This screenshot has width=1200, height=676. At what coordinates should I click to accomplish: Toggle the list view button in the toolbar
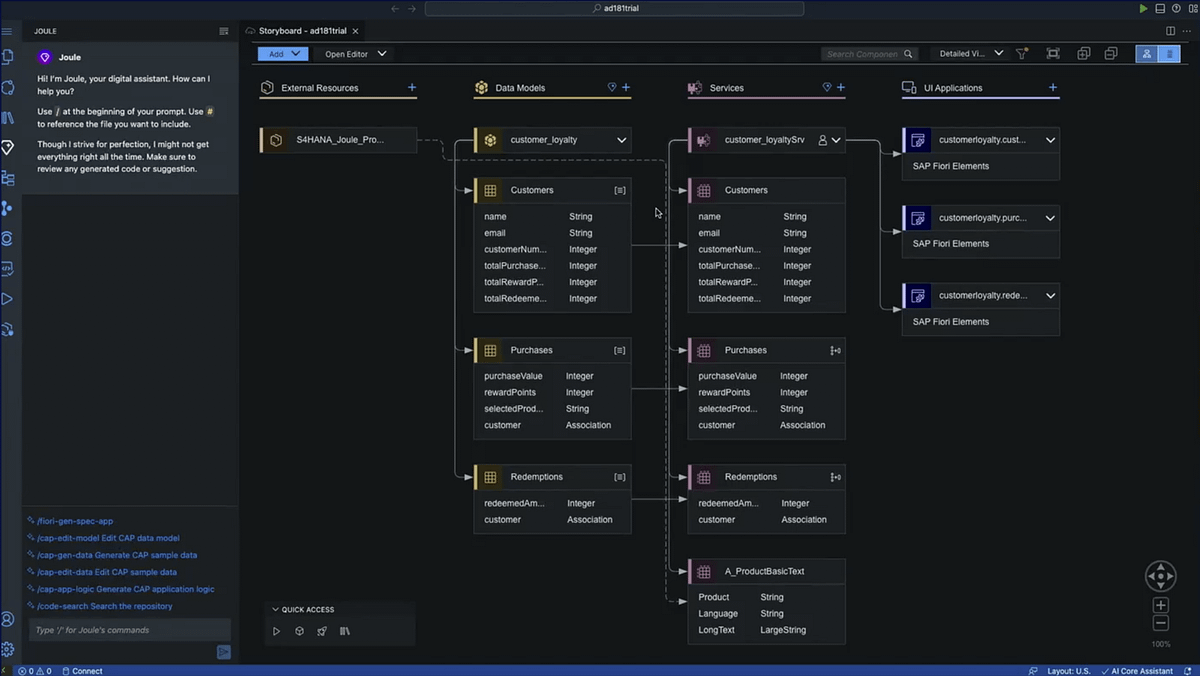click(1169, 54)
